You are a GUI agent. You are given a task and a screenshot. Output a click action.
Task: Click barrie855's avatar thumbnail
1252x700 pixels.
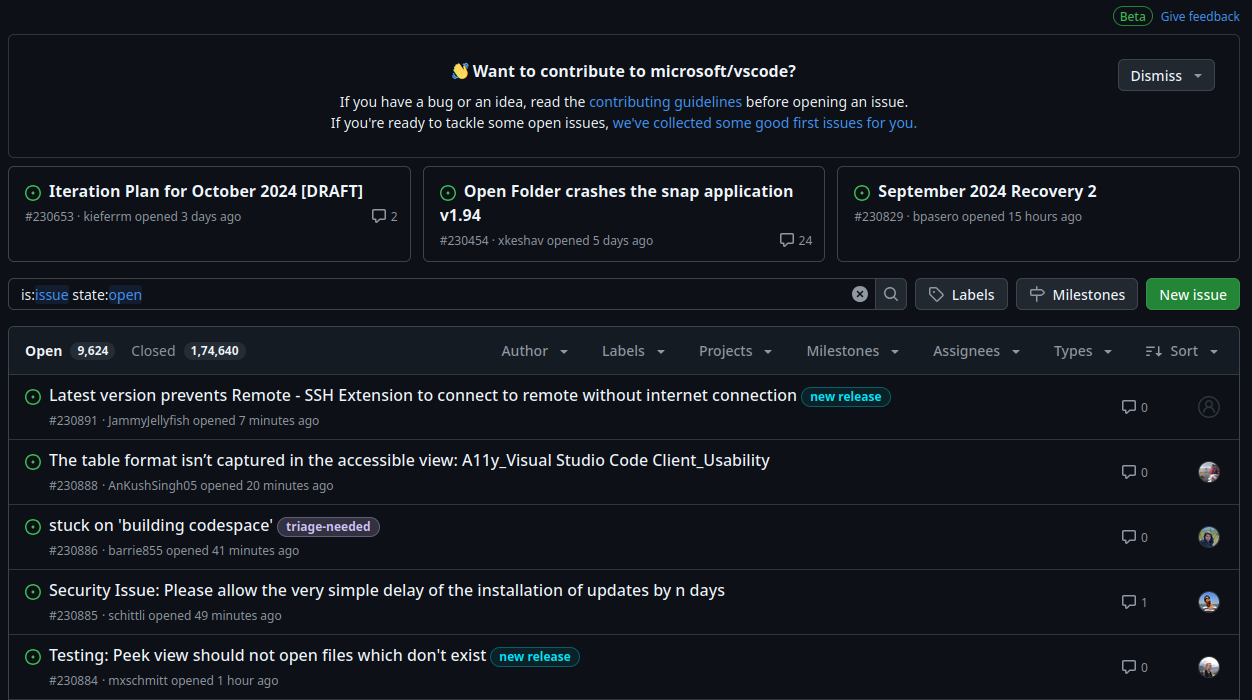click(1208, 536)
